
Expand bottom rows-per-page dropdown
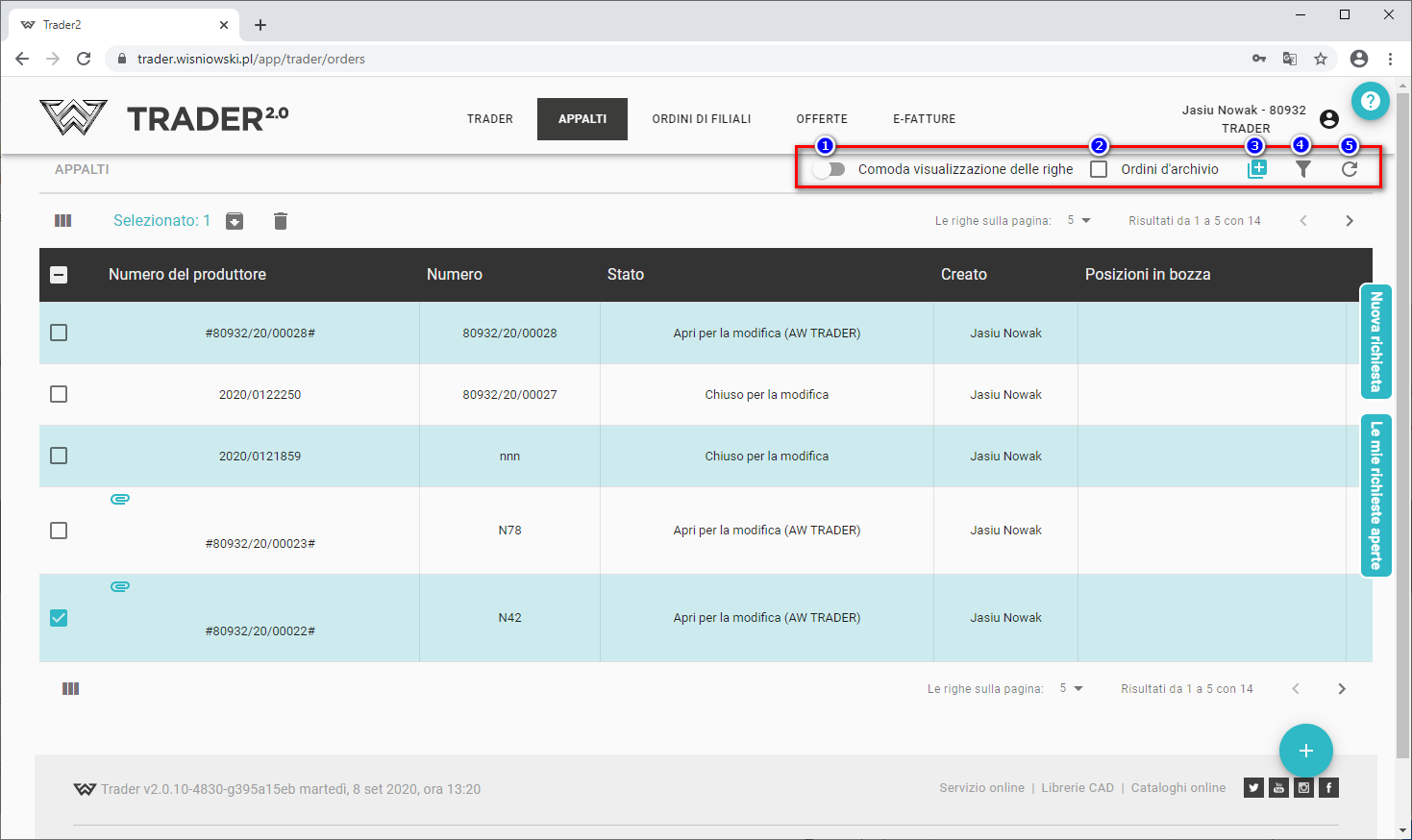click(x=1071, y=689)
